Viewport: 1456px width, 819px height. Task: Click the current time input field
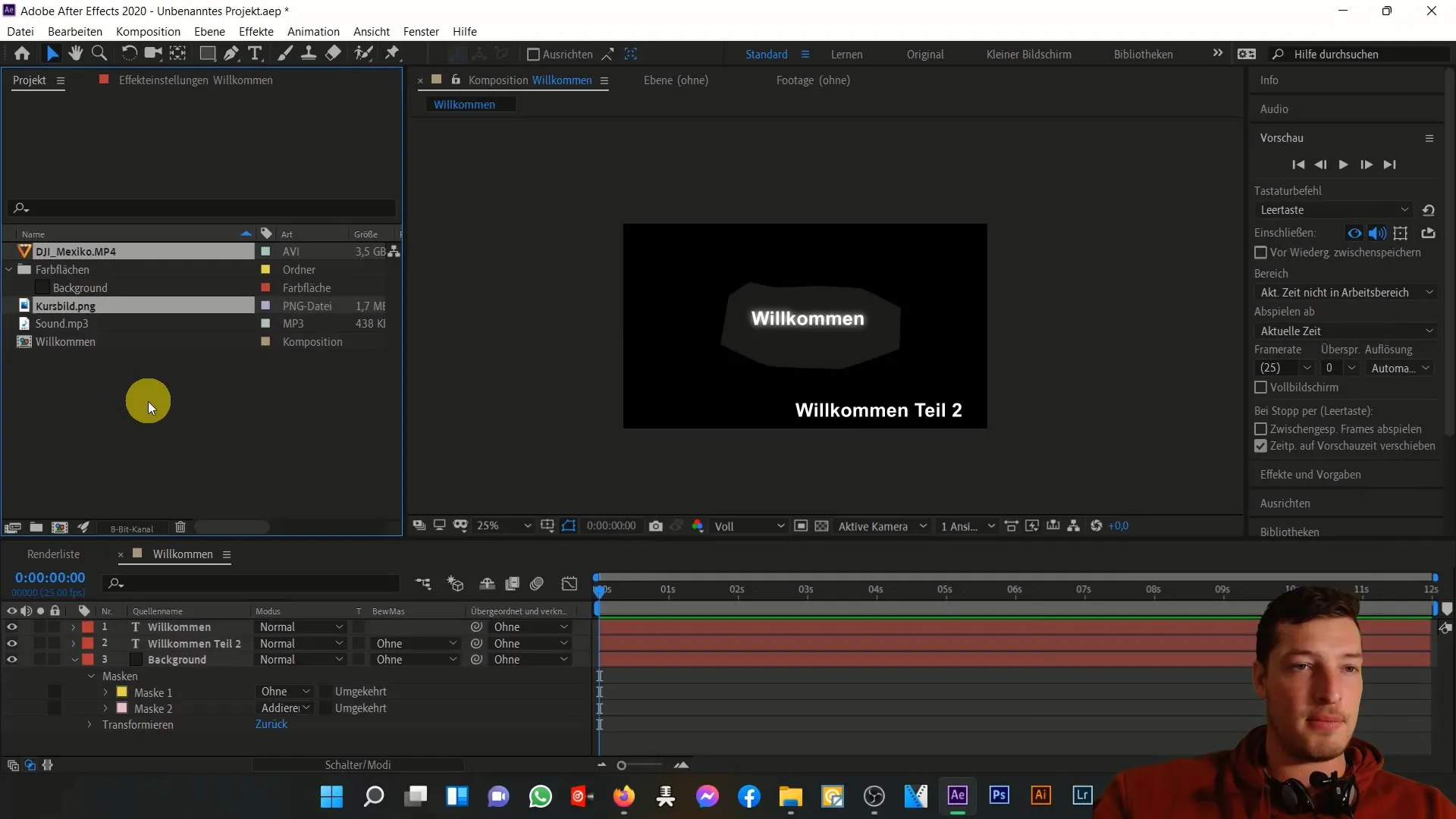click(x=49, y=578)
